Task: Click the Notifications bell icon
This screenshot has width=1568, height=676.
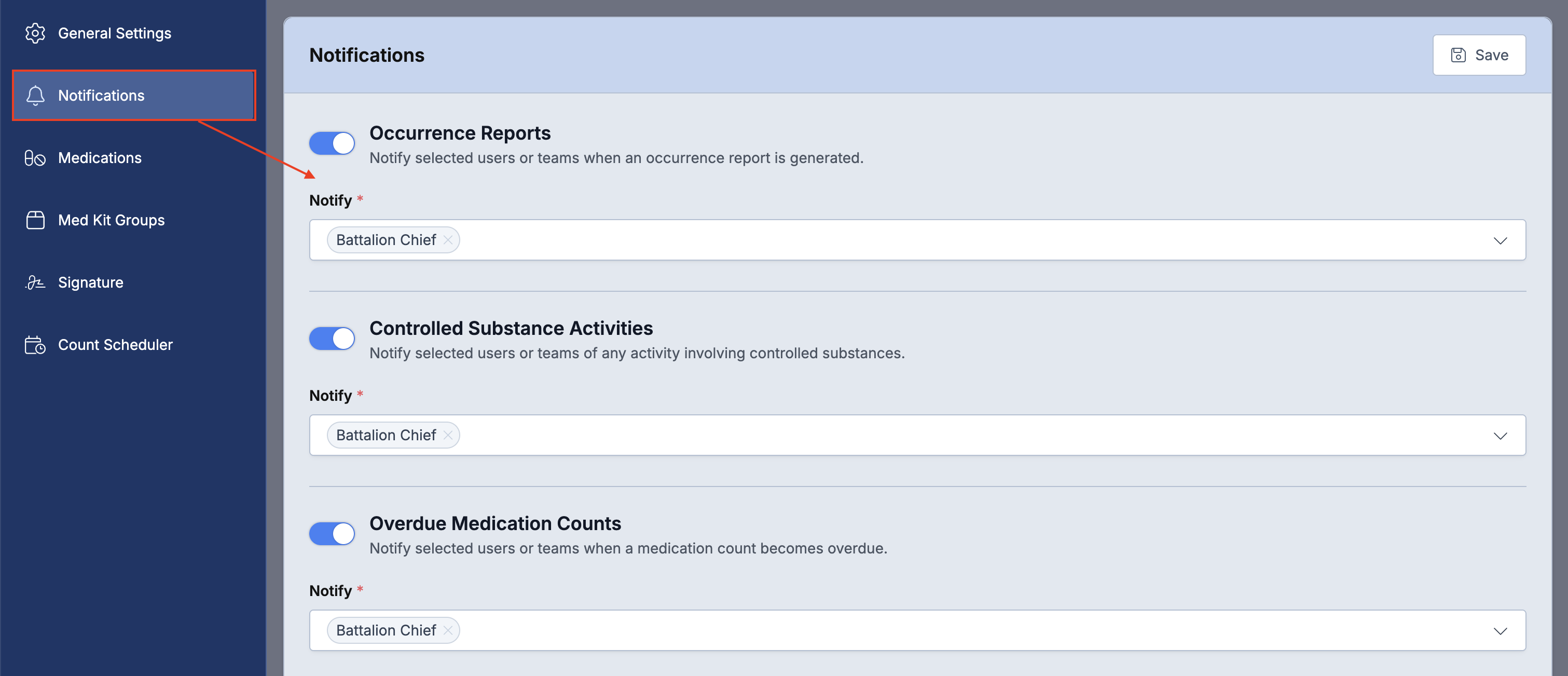Action: click(35, 95)
